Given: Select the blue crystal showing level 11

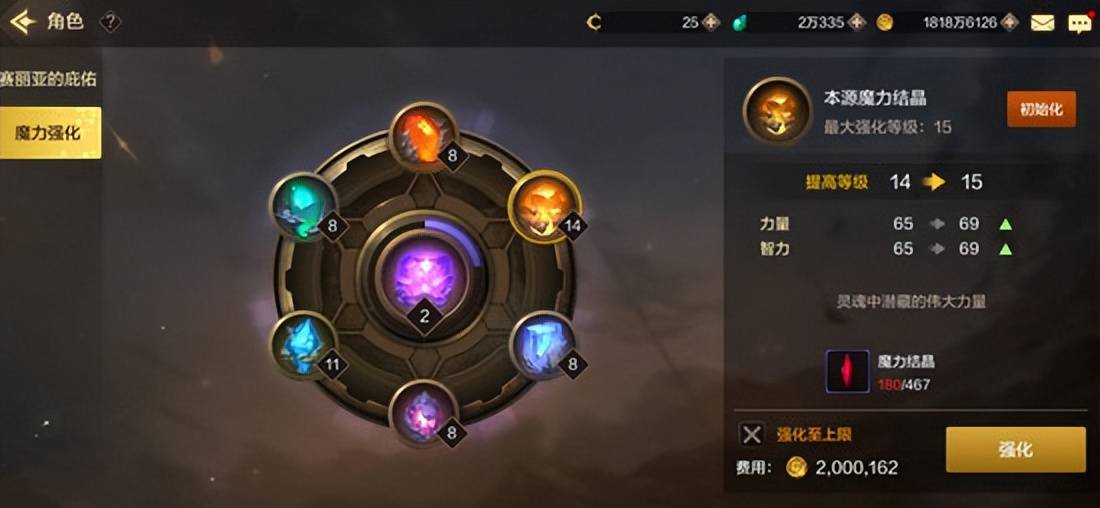Looking at the screenshot, I should (x=303, y=345).
